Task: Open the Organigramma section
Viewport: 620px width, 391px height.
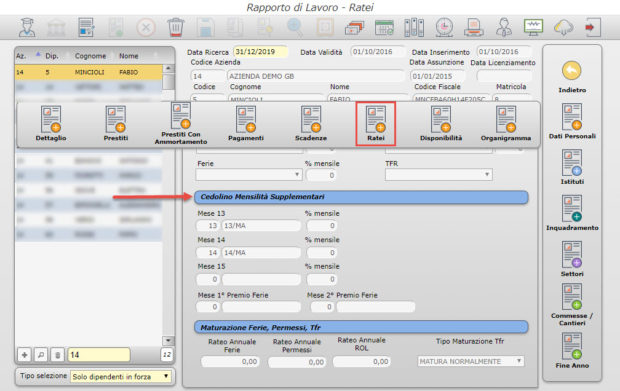Action: (x=506, y=123)
